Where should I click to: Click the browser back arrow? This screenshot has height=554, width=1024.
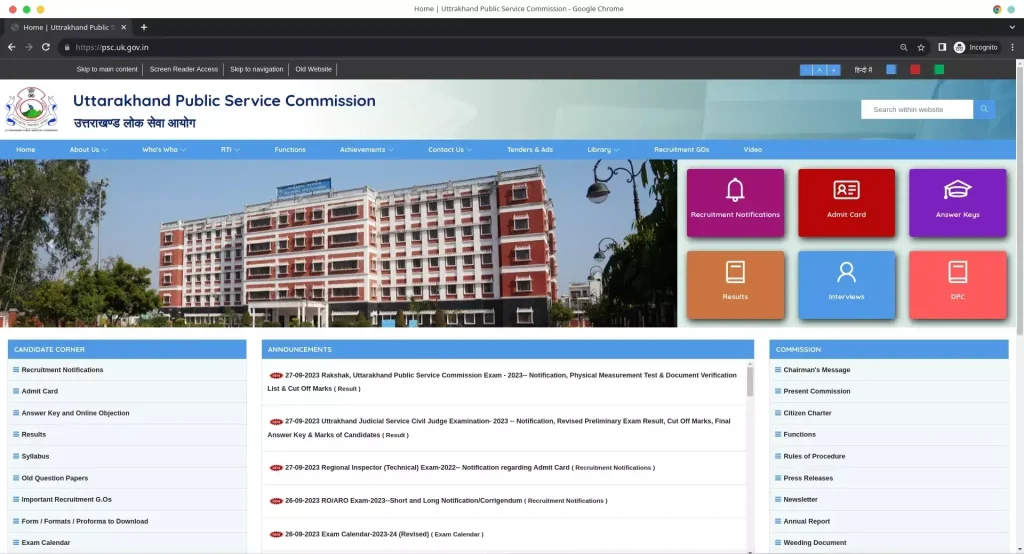click(x=12, y=47)
